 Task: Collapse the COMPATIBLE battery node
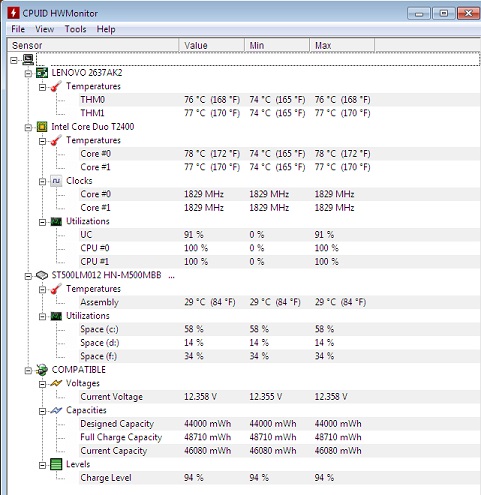28,371
